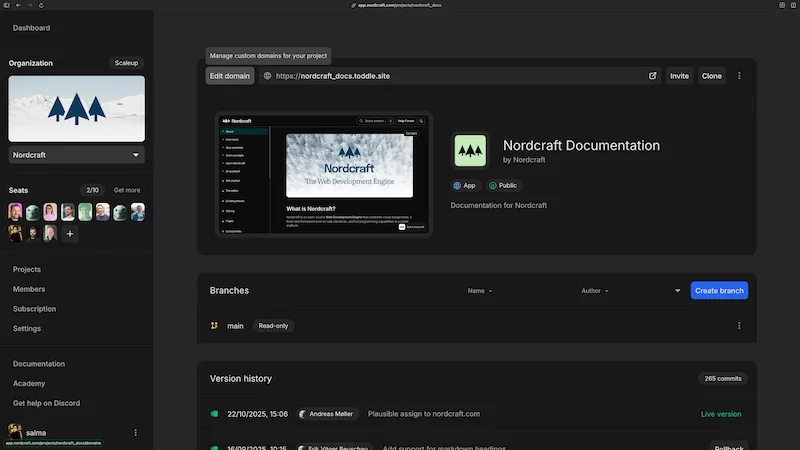
Task: Open Subscription page in sidebar
Action: click(x=34, y=309)
